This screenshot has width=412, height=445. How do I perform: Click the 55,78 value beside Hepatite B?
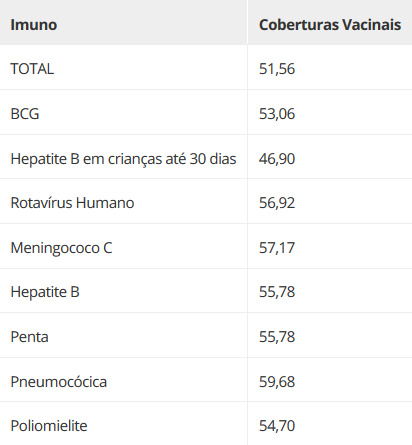277,292
